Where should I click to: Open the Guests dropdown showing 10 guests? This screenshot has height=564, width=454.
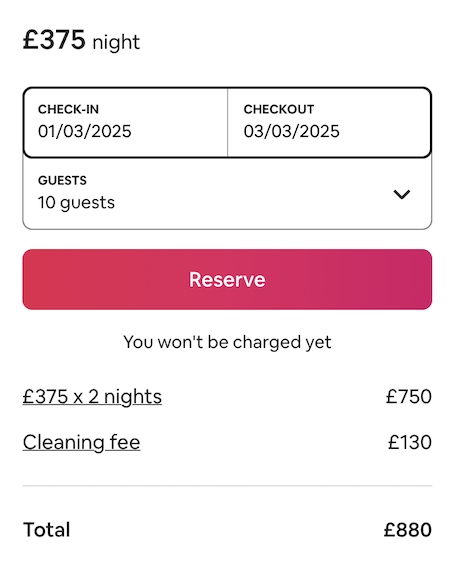[x=227, y=193]
